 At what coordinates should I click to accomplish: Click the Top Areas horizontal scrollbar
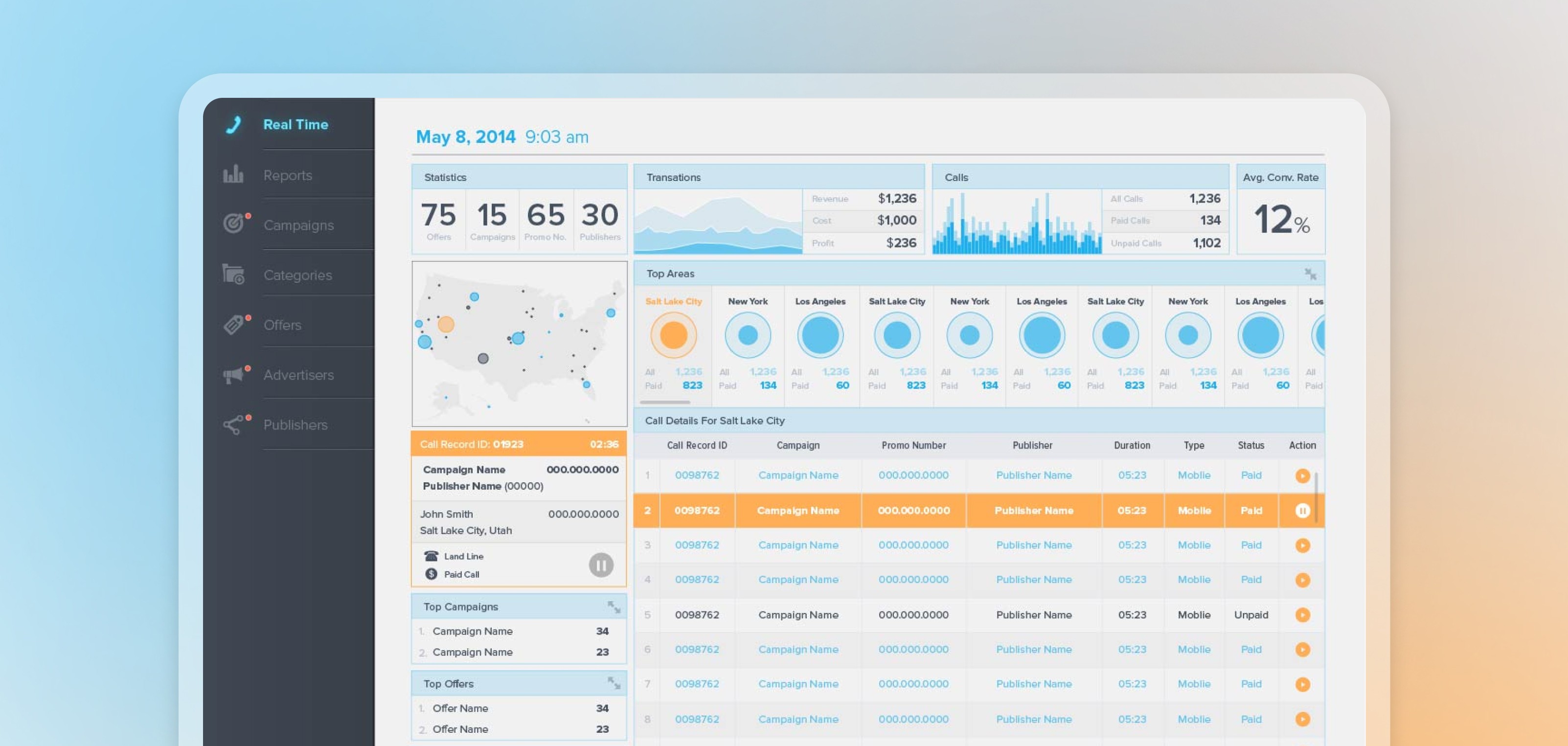click(x=665, y=402)
